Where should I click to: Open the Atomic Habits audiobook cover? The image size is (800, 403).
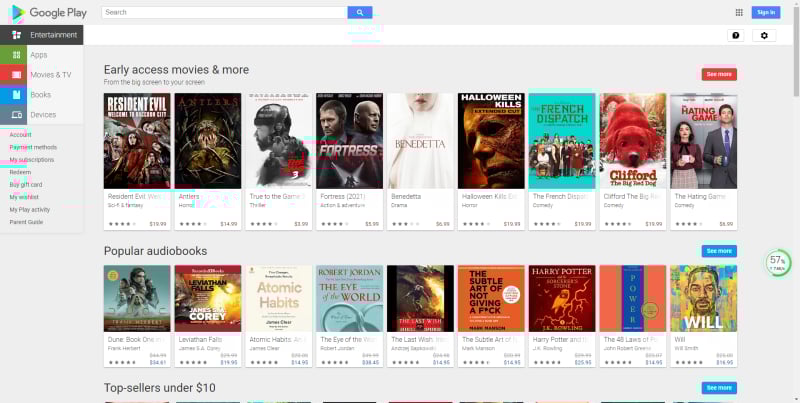[279, 298]
